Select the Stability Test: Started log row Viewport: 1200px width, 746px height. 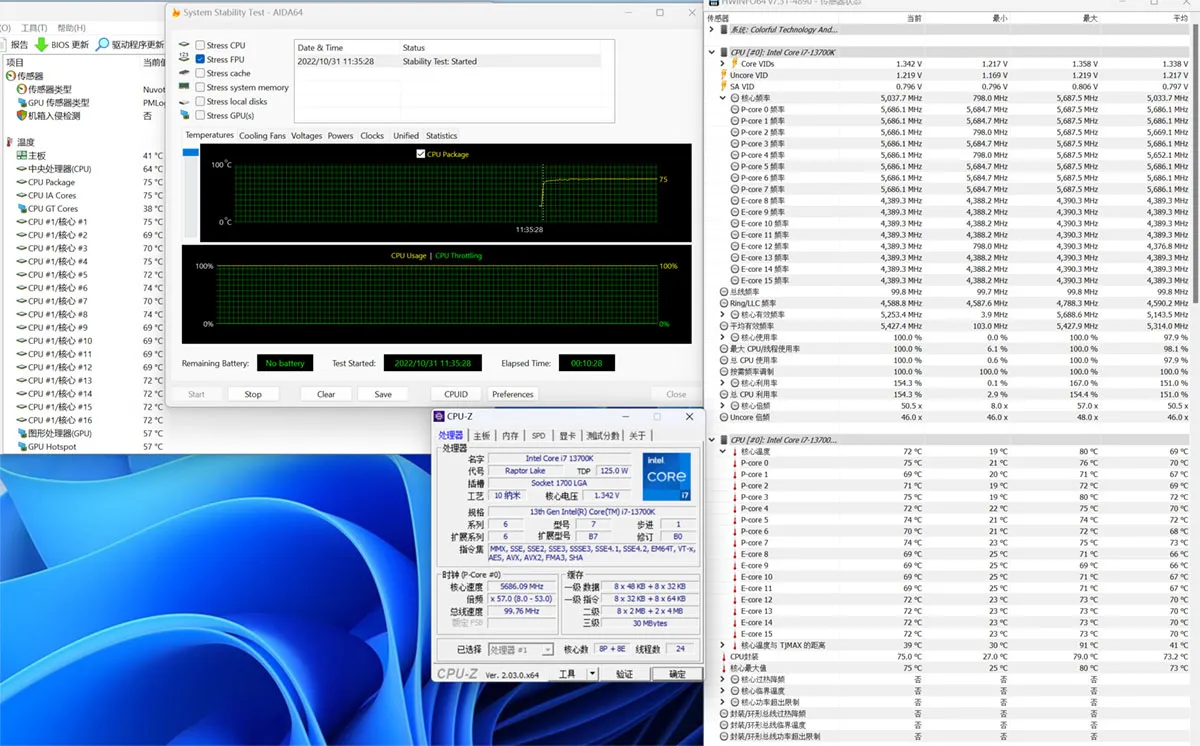(x=447, y=61)
